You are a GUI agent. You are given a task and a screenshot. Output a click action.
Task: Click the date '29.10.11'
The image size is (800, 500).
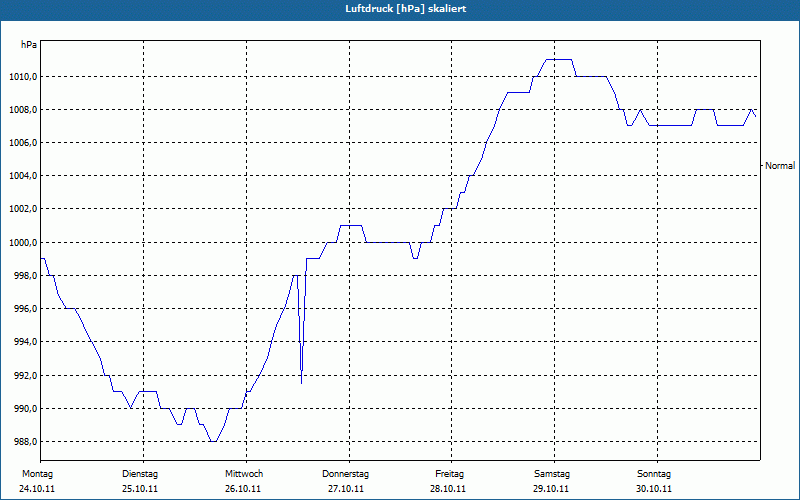[551, 489]
